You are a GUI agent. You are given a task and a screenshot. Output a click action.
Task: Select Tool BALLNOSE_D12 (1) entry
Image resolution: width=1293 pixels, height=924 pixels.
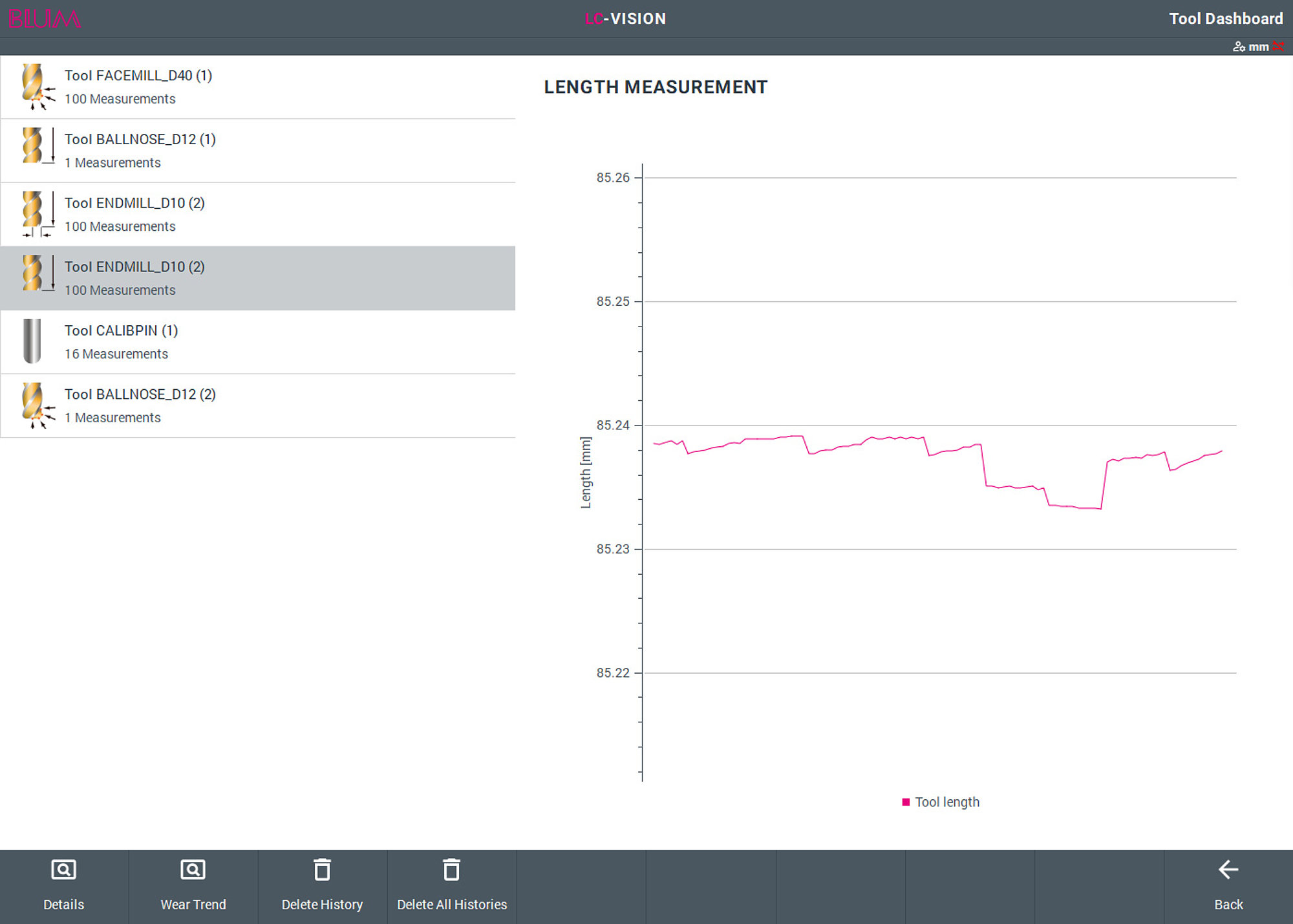pos(258,151)
